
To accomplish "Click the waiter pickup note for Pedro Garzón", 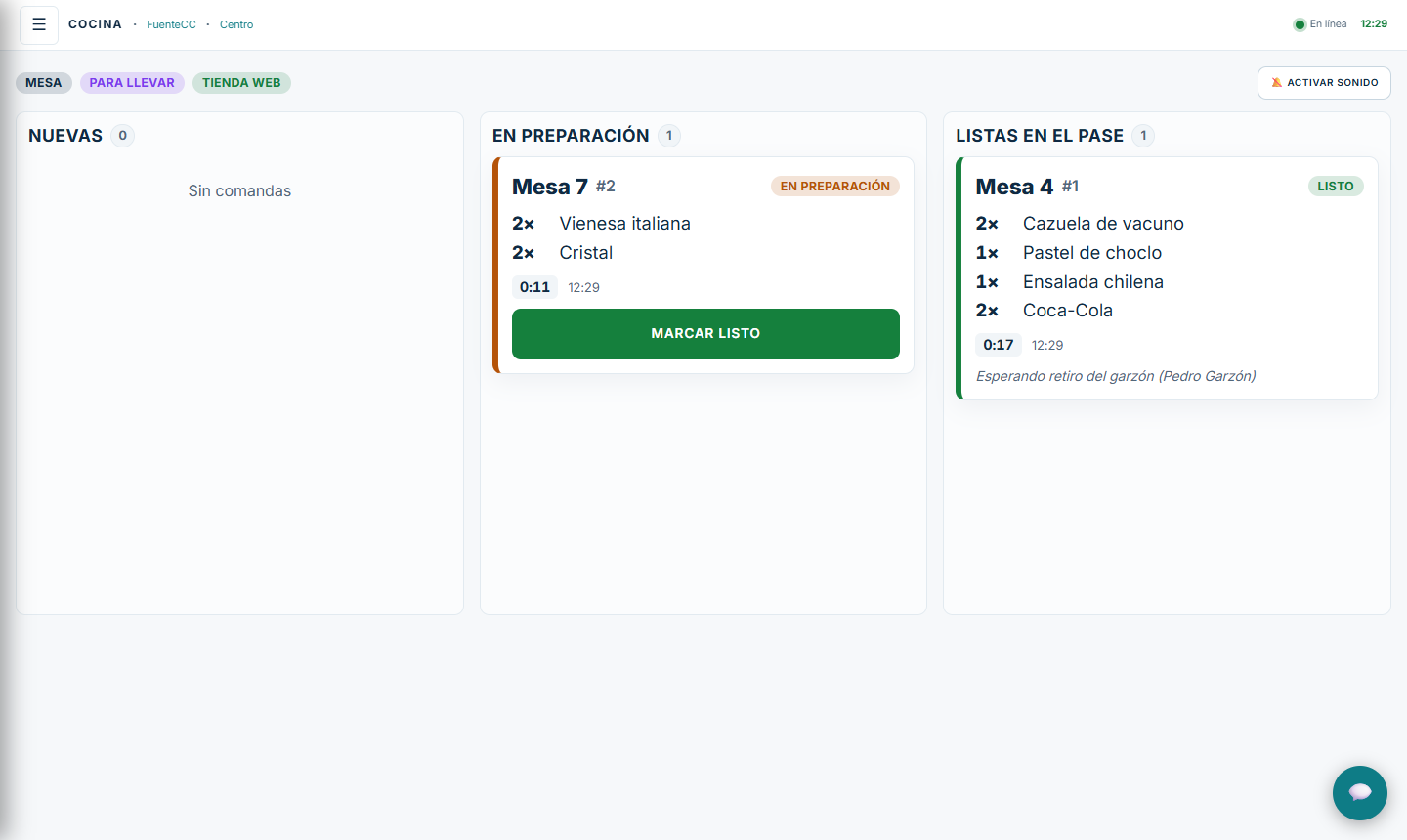I will (1116, 376).
